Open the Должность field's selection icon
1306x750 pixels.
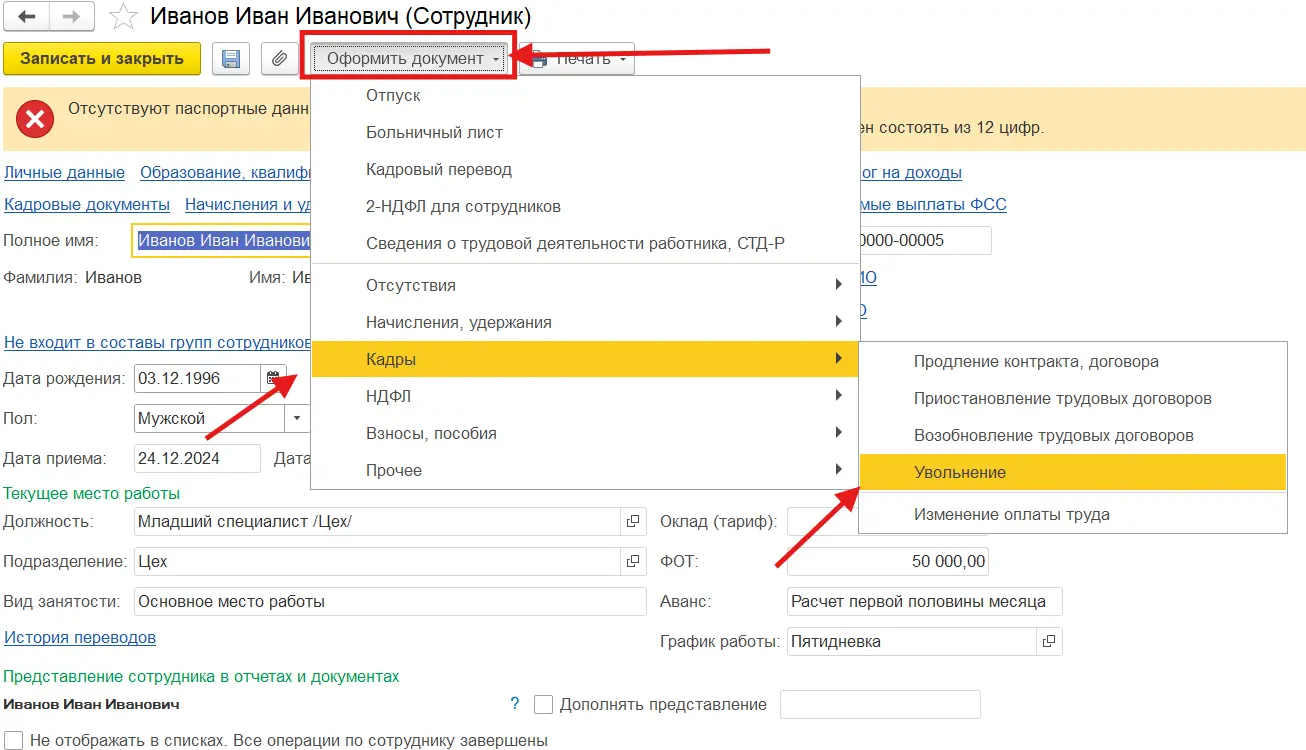[x=633, y=522]
